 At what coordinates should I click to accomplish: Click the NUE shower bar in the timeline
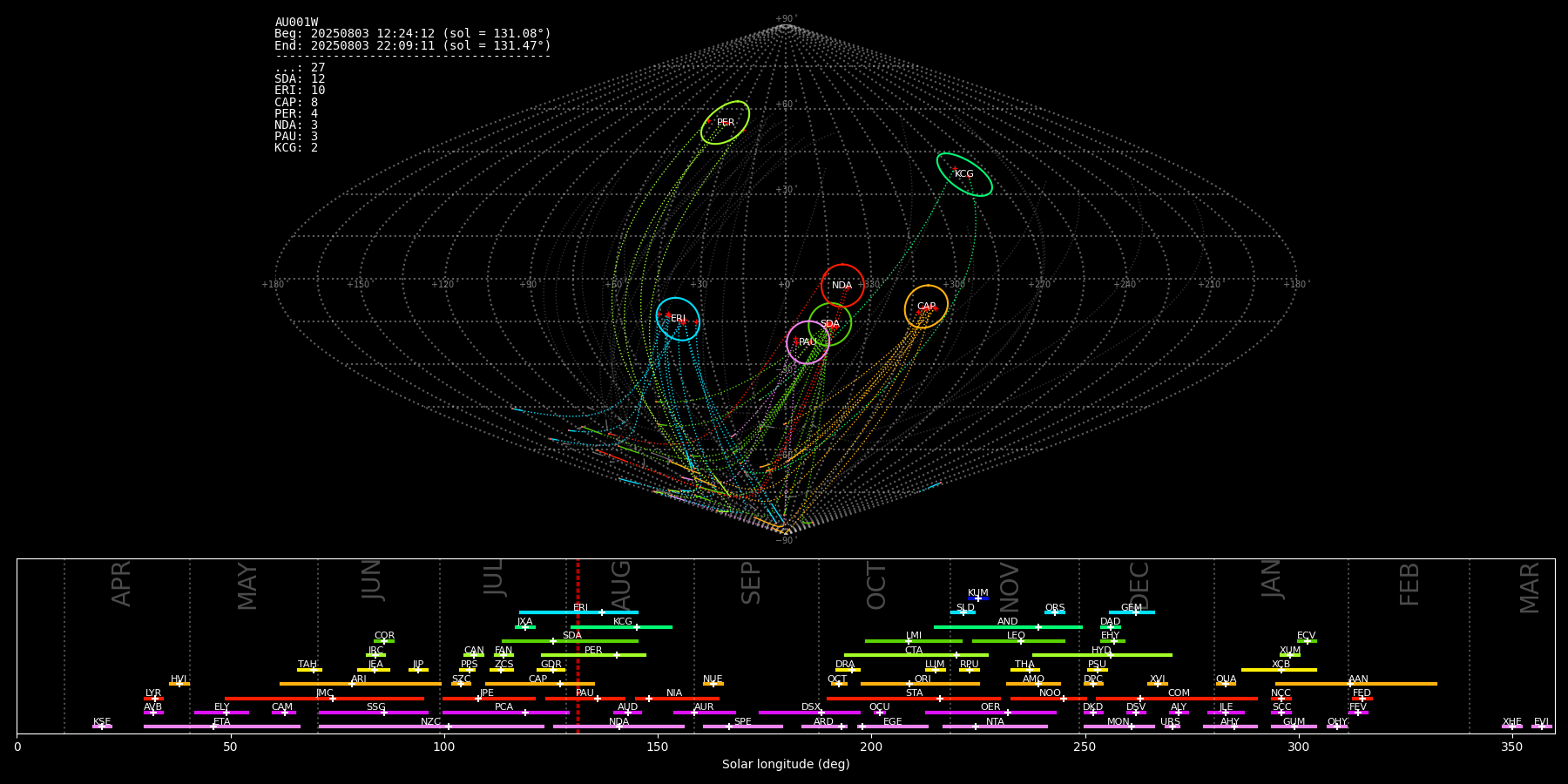(713, 684)
